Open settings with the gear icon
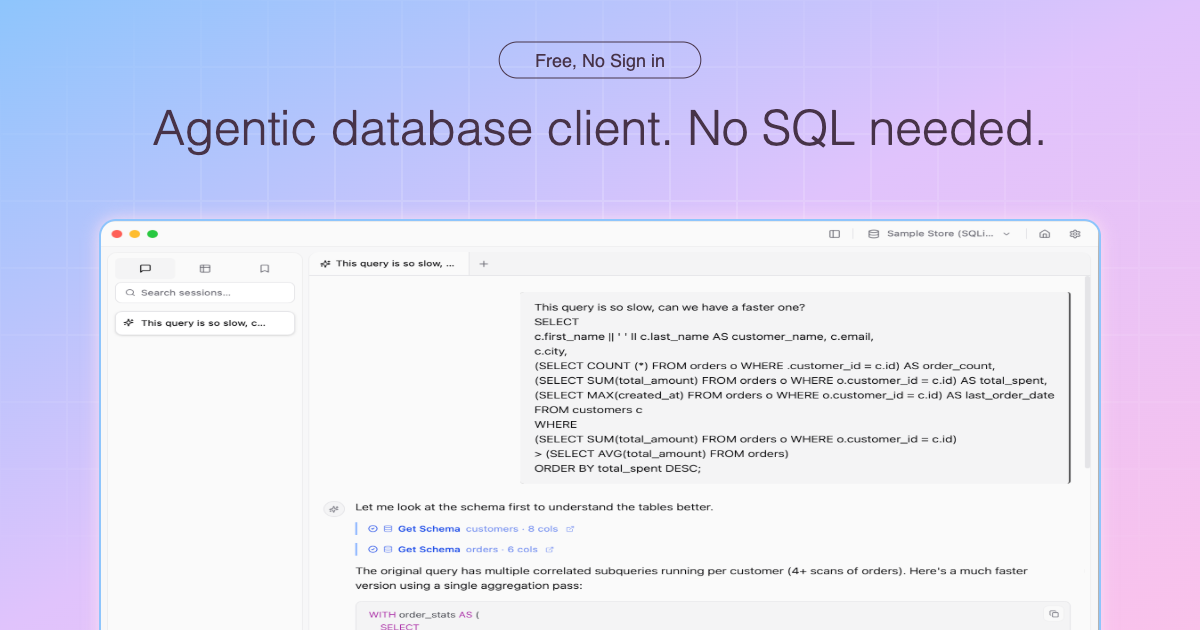 1075,234
